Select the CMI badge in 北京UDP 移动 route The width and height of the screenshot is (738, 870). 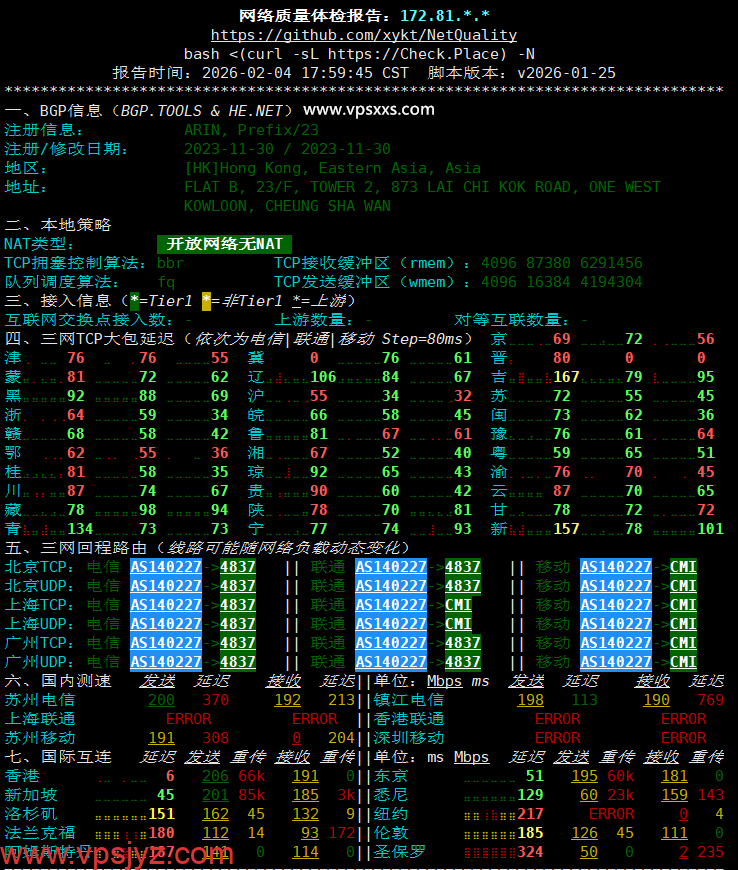[x=683, y=586]
